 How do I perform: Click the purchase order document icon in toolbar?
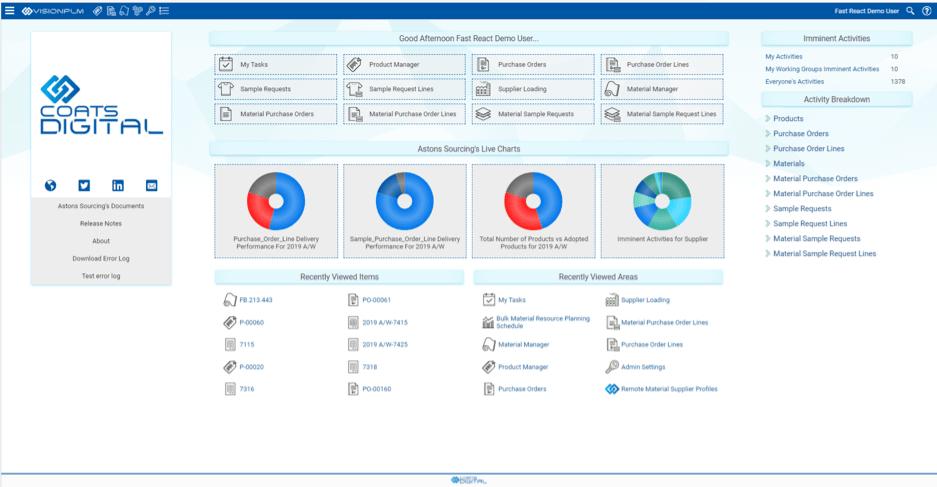(x=111, y=11)
